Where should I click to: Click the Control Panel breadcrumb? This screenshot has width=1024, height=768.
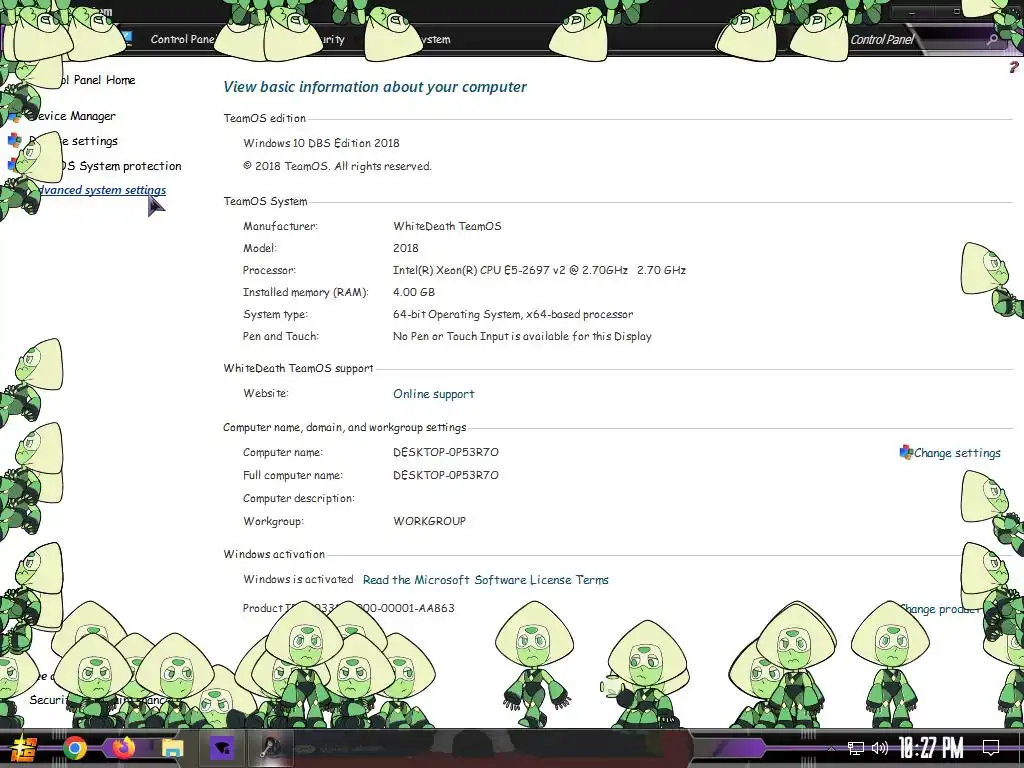(x=183, y=39)
